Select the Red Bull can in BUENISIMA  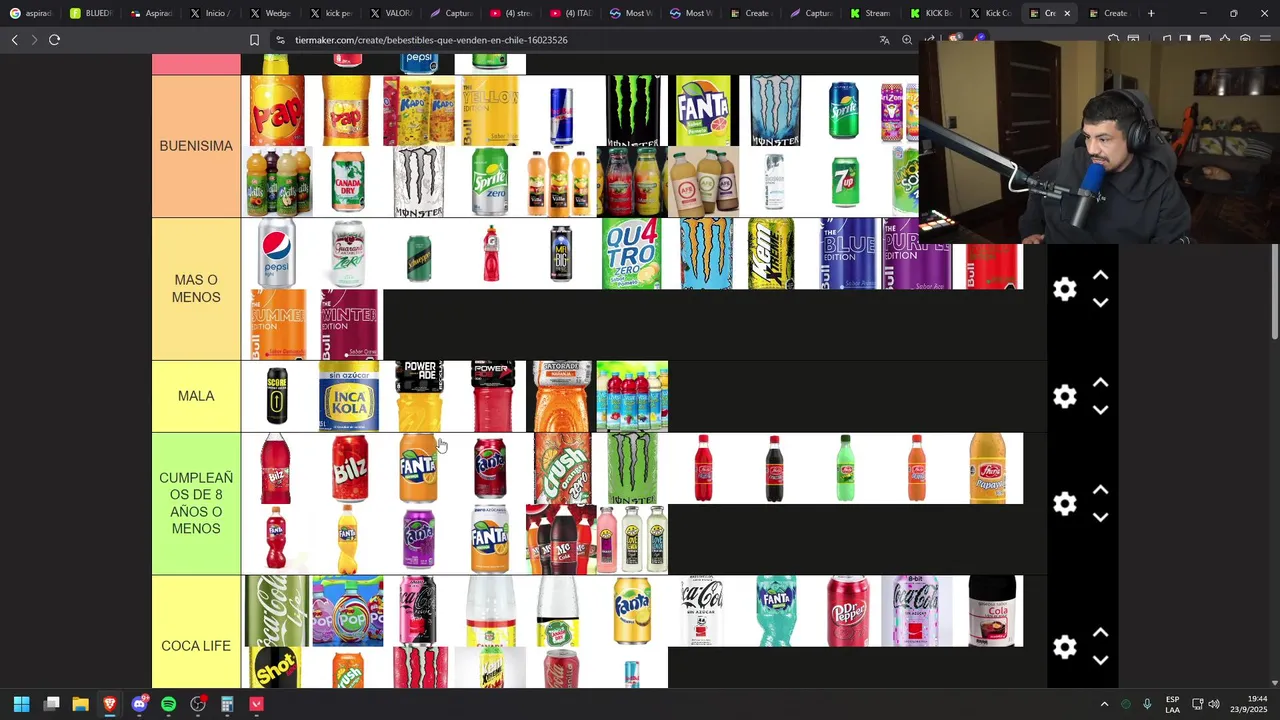pyautogui.click(x=561, y=111)
